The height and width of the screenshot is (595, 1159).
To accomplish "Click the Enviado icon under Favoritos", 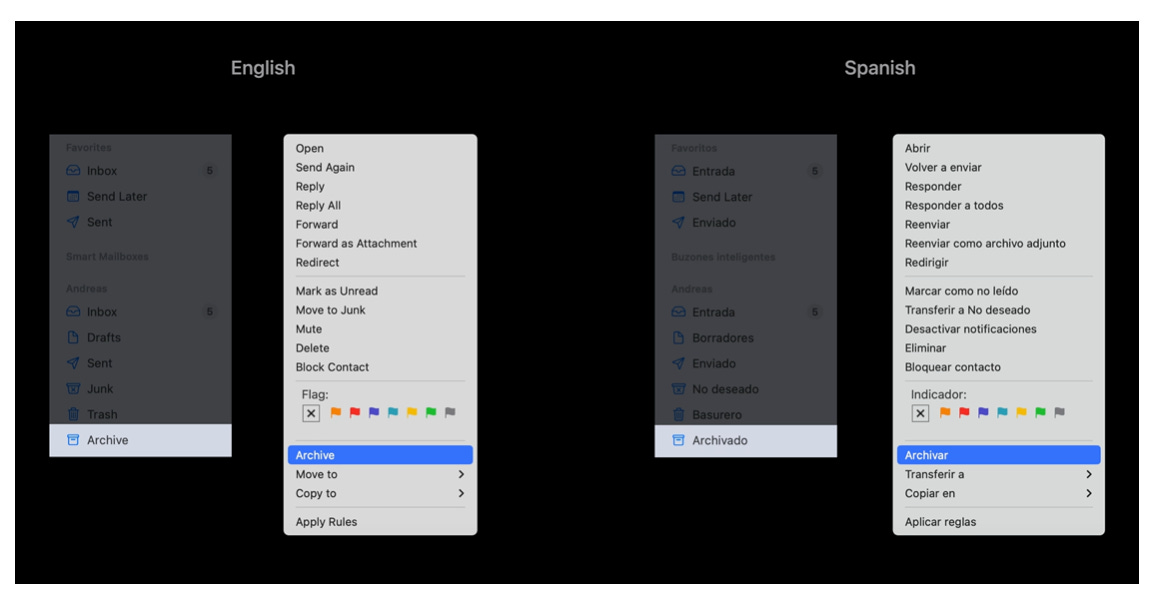I will pos(679,222).
